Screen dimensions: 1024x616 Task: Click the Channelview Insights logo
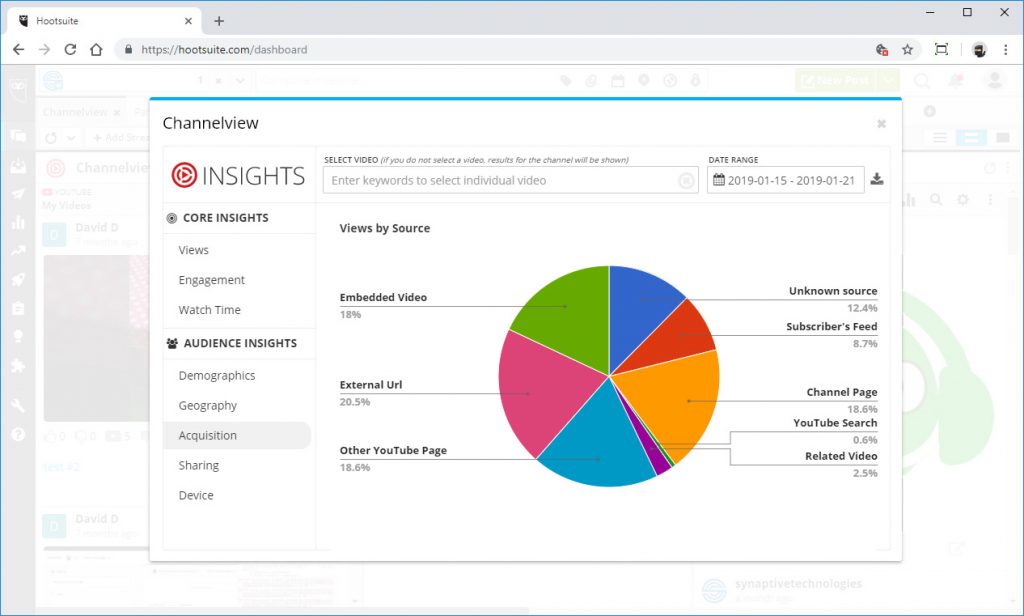point(238,175)
